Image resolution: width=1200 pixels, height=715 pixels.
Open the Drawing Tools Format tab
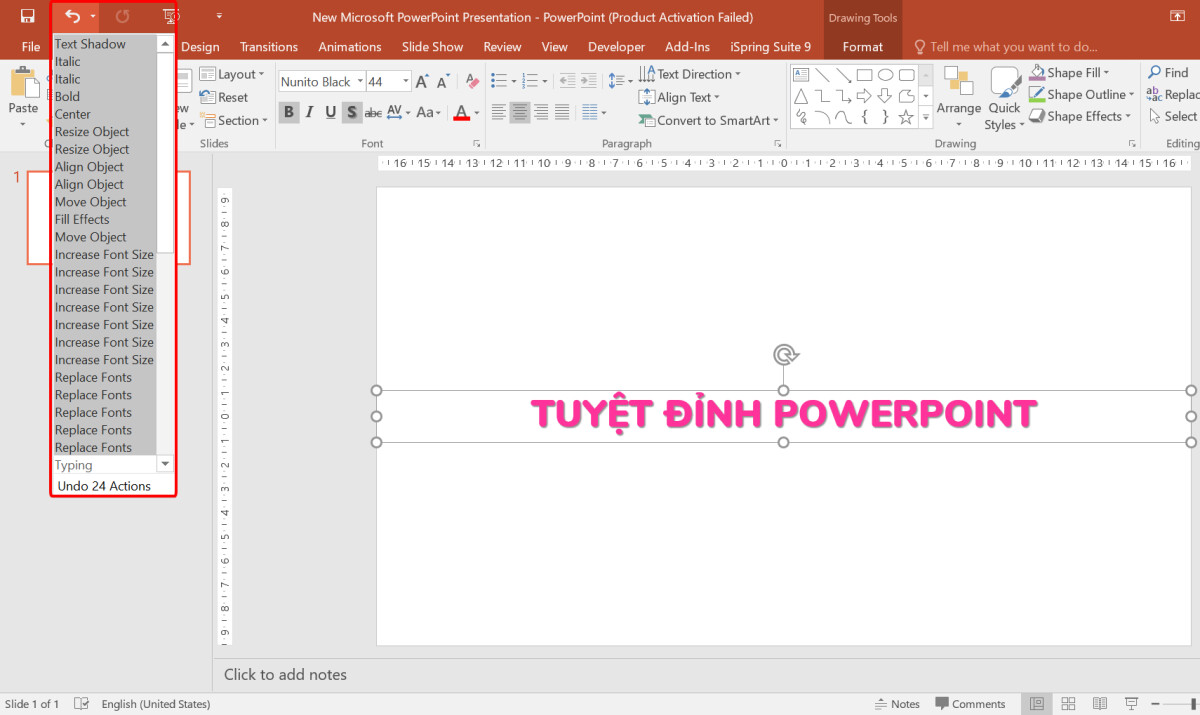click(861, 46)
